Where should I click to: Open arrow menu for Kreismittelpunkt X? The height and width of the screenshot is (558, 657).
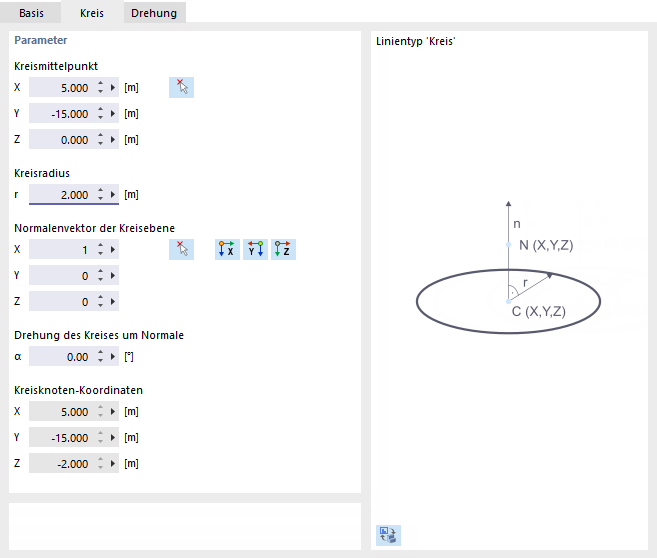[x=113, y=88]
